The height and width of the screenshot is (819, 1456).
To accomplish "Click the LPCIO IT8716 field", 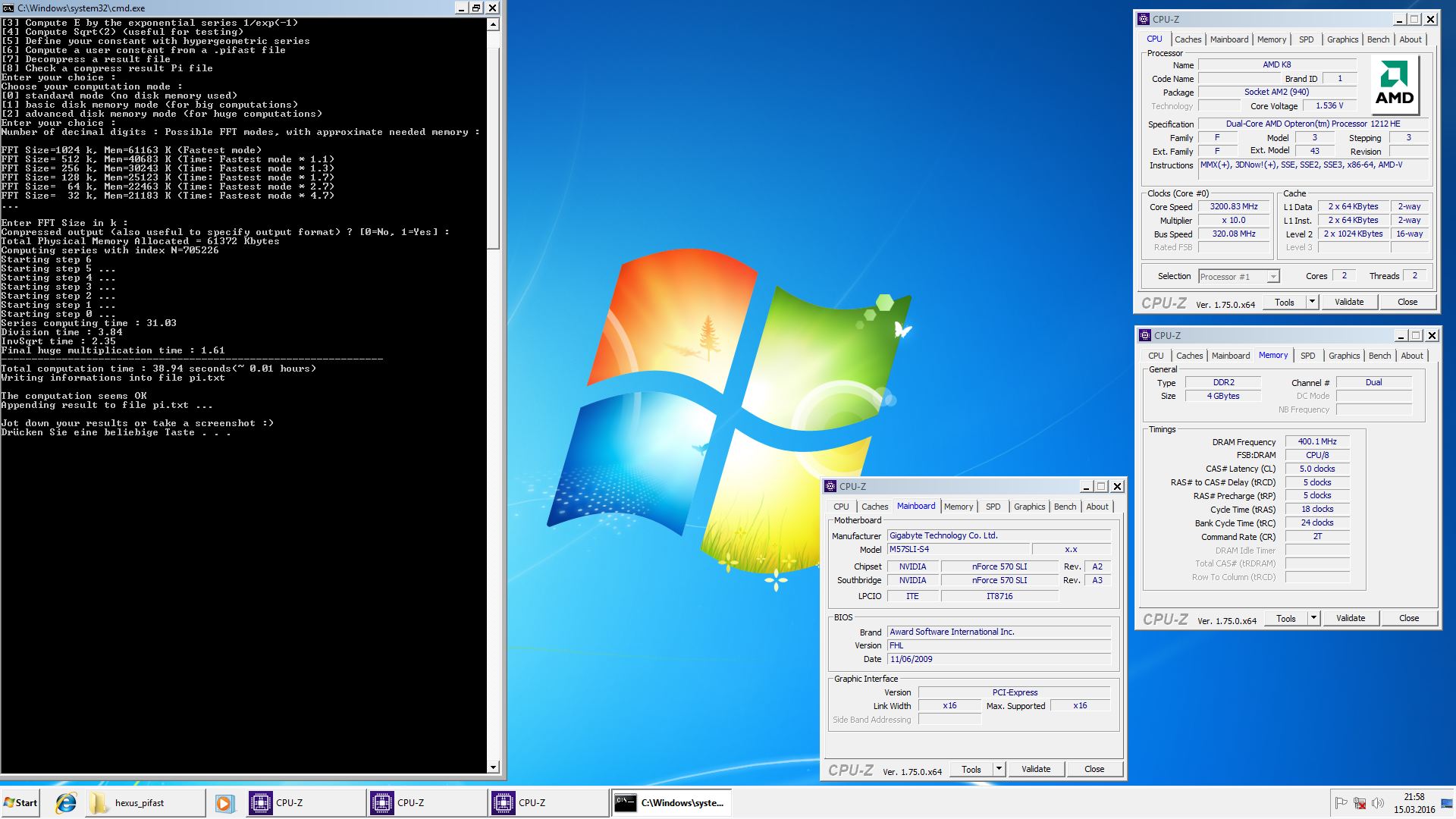I will coord(999,596).
